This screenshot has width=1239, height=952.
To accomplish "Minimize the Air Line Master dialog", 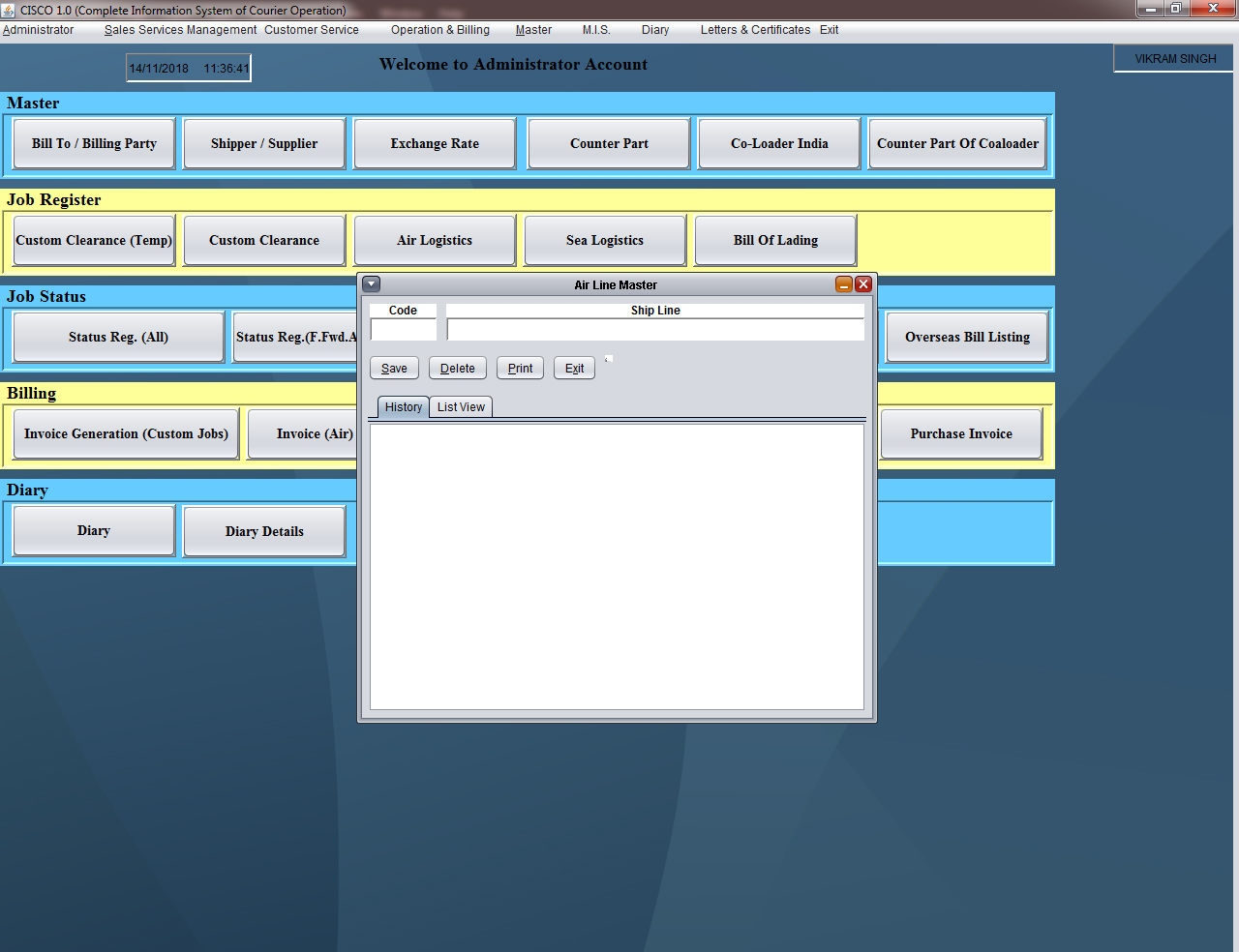I will [x=844, y=284].
